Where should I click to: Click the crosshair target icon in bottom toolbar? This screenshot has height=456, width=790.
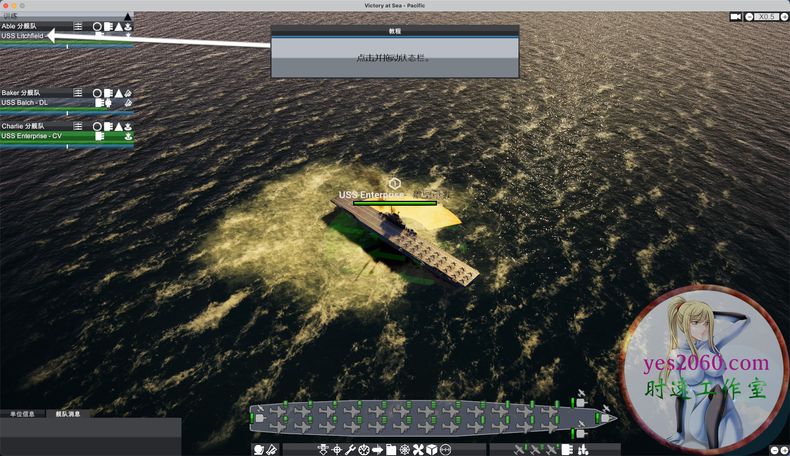click(336, 449)
